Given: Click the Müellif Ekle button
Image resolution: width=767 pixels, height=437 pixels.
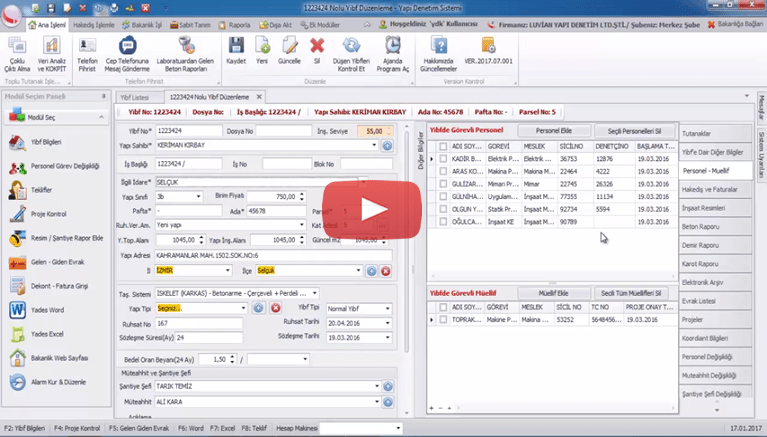Looking at the screenshot, I should (553, 292).
